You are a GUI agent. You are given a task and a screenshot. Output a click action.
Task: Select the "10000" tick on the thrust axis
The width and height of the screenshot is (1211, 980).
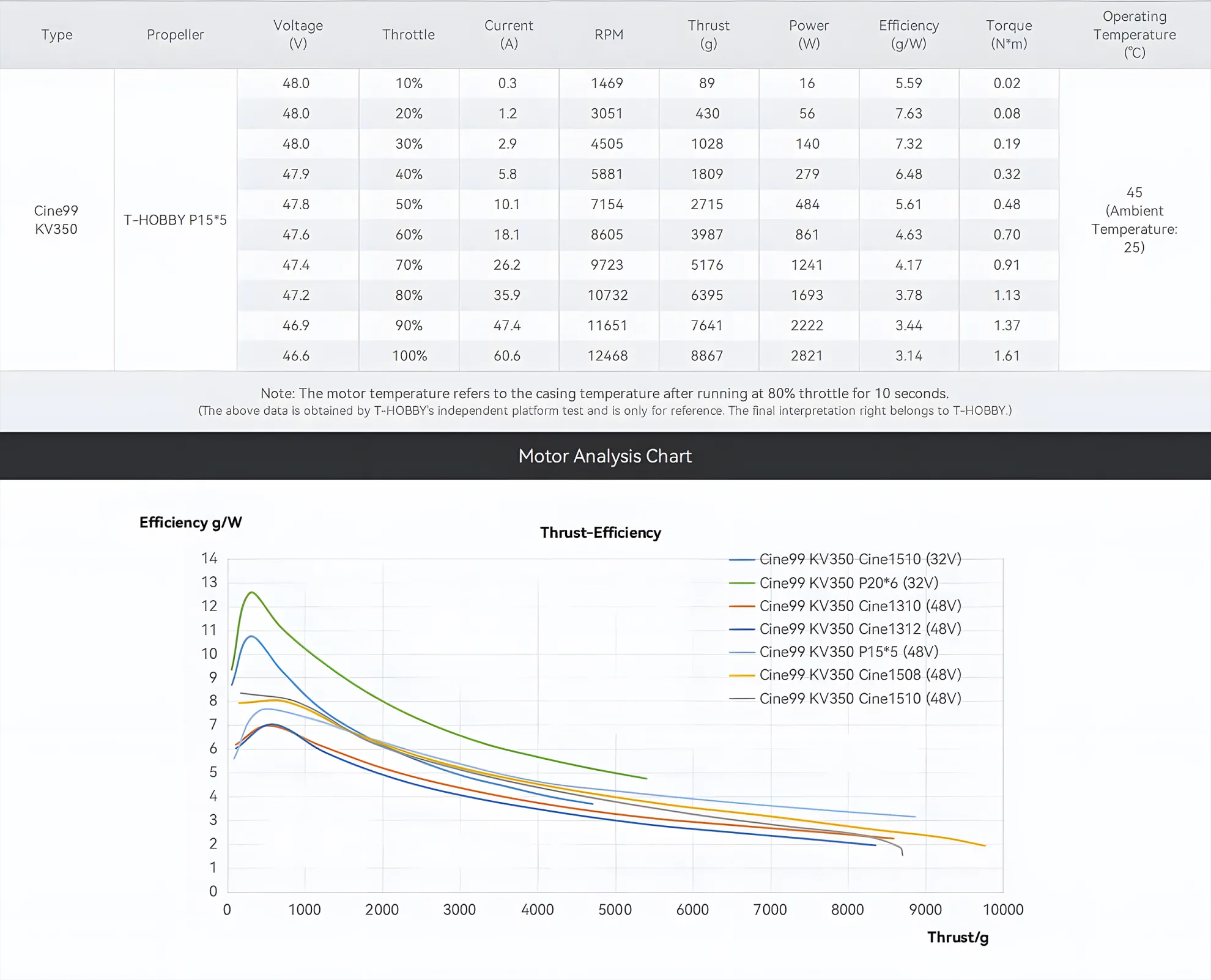(1003, 910)
